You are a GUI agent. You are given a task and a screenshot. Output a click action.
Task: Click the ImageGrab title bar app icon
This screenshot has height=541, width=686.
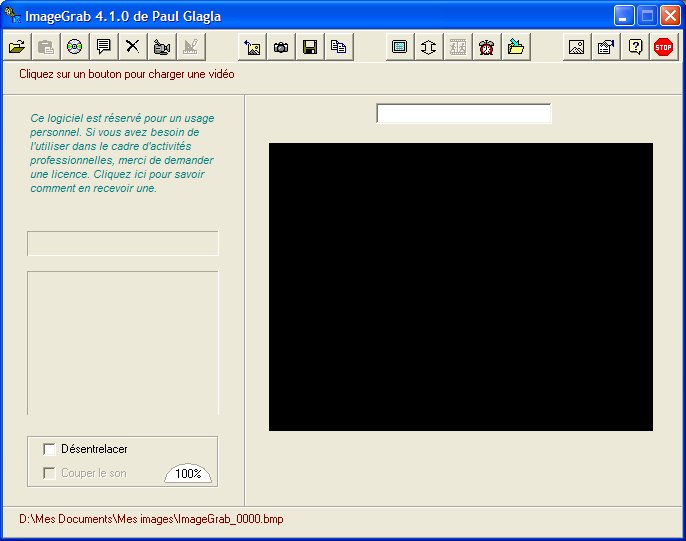13,16
